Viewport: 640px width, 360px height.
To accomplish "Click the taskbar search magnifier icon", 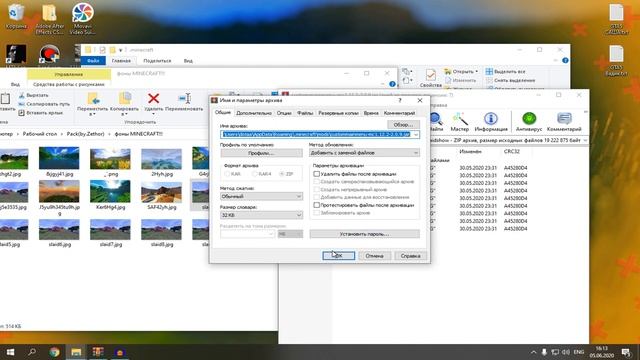I will click(32, 352).
